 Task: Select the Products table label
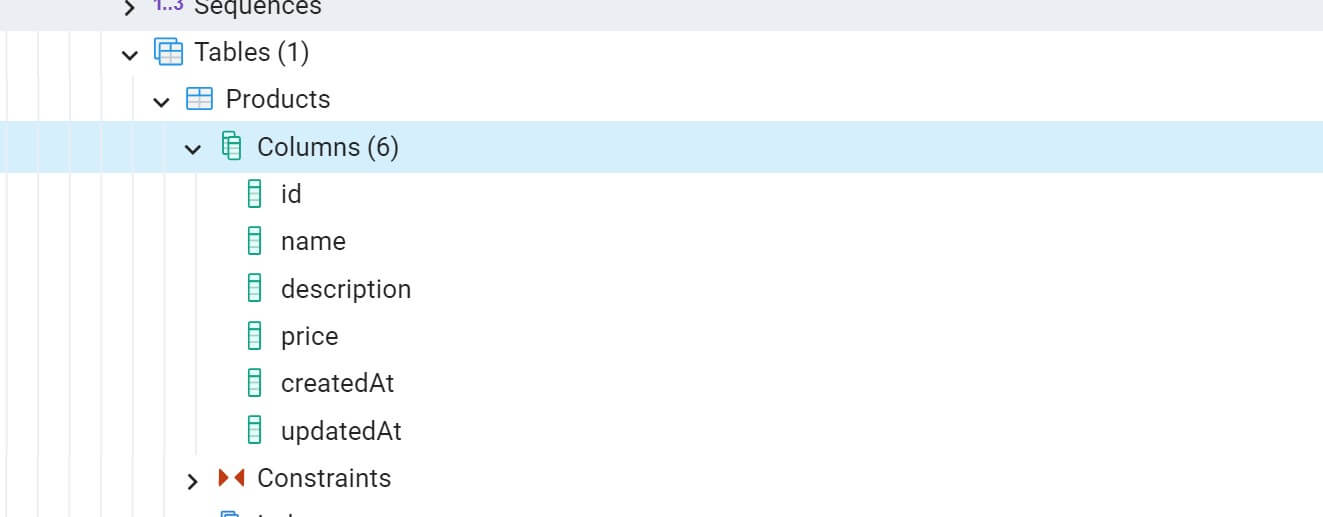tap(278, 99)
